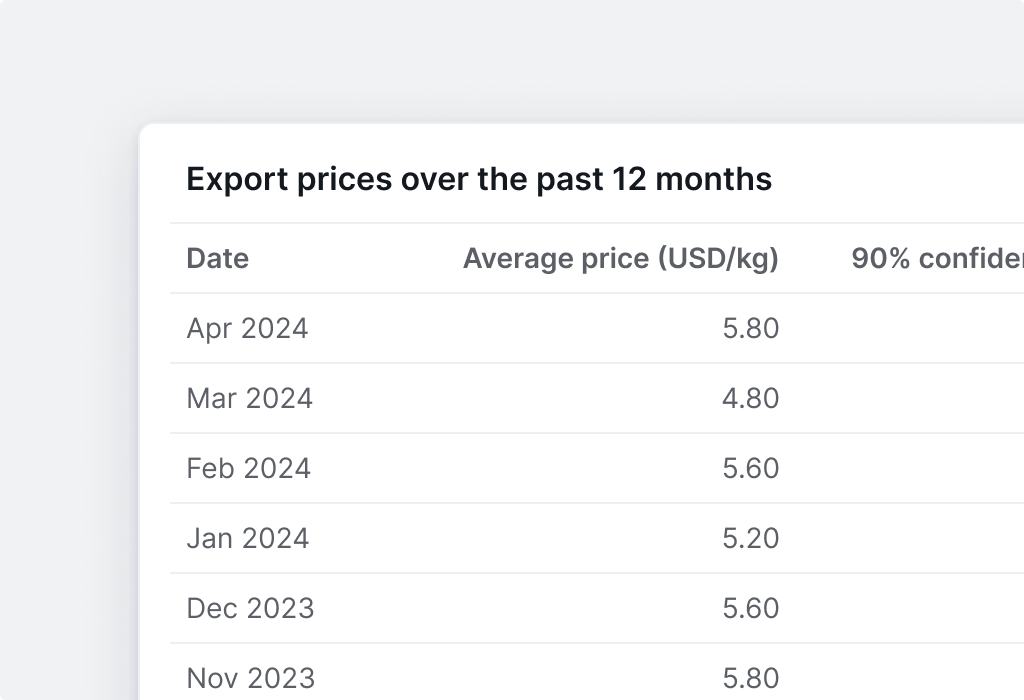Select the Mar 2024 date cell

click(x=249, y=399)
